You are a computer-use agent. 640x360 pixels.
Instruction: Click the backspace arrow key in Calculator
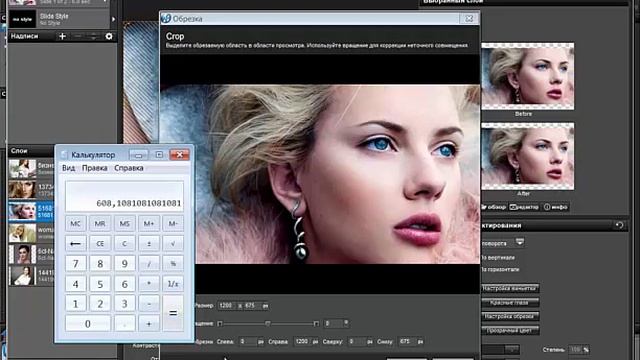[x=76, y=244]
